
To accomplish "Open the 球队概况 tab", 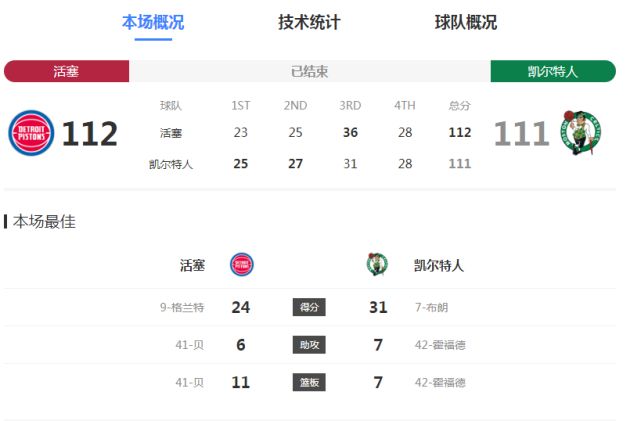I will coord(466,22).
